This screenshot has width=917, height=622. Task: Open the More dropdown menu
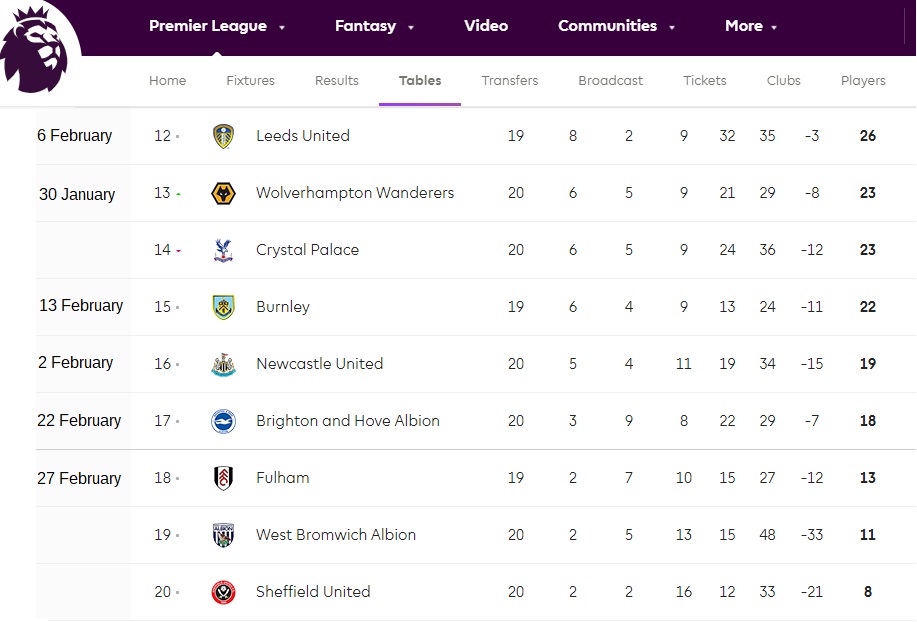pyautogui.click(x=751, y=27)
